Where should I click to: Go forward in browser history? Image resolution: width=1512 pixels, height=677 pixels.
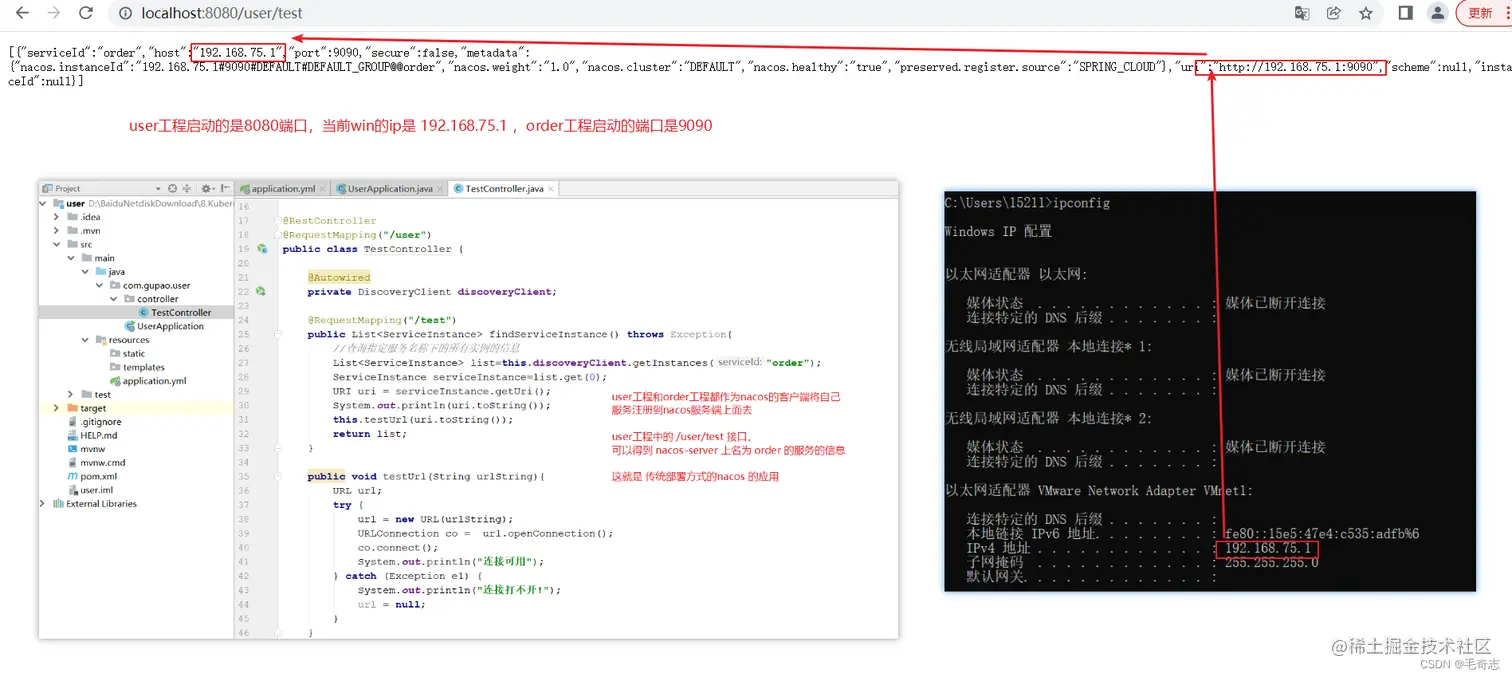pos(54,13)
